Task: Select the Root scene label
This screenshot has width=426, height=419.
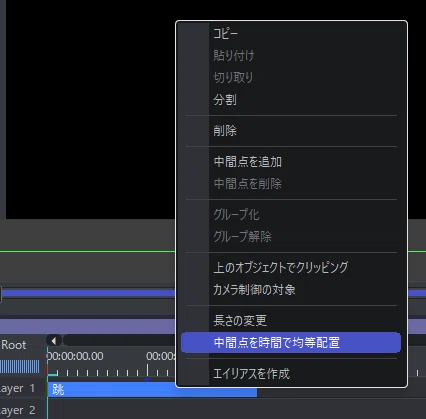Action: point(13,345)
